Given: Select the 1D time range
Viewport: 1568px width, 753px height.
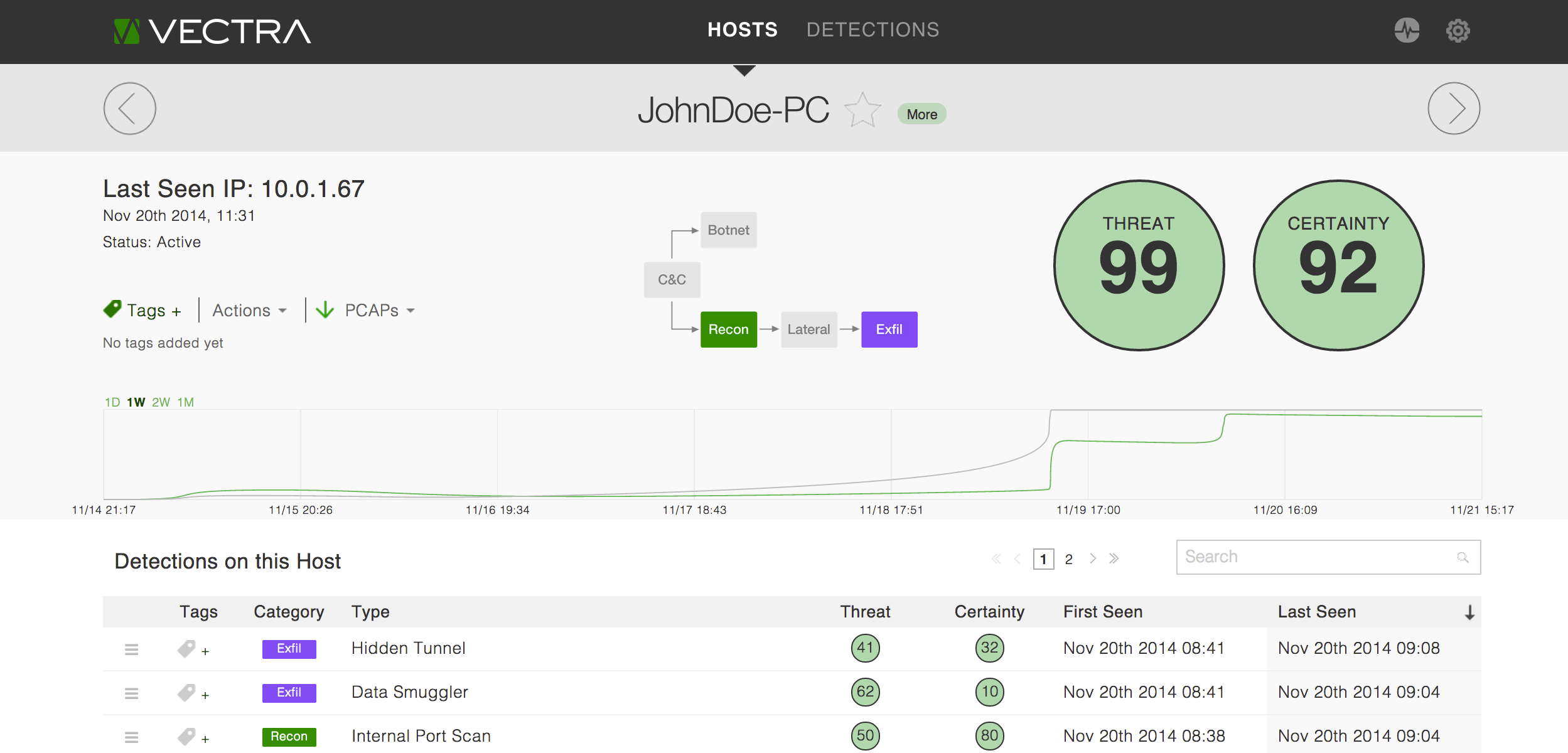Looking at the screenshot, I should 112,402.
